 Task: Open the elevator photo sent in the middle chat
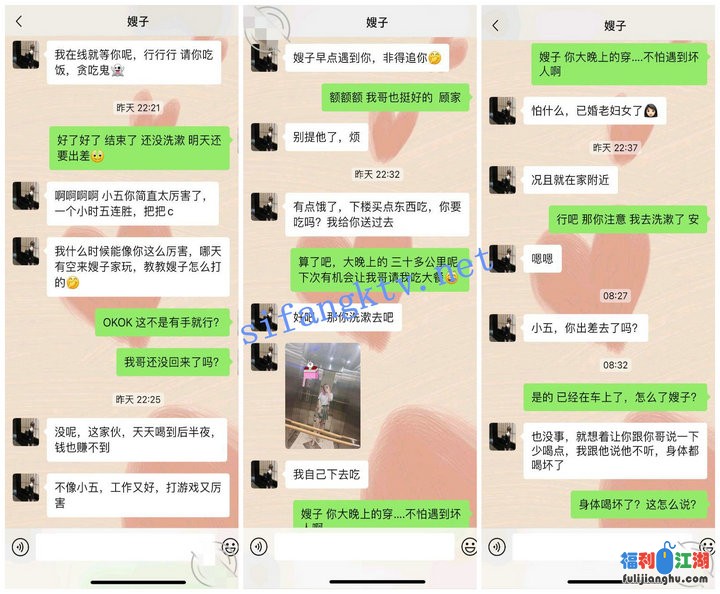point(322,396)
